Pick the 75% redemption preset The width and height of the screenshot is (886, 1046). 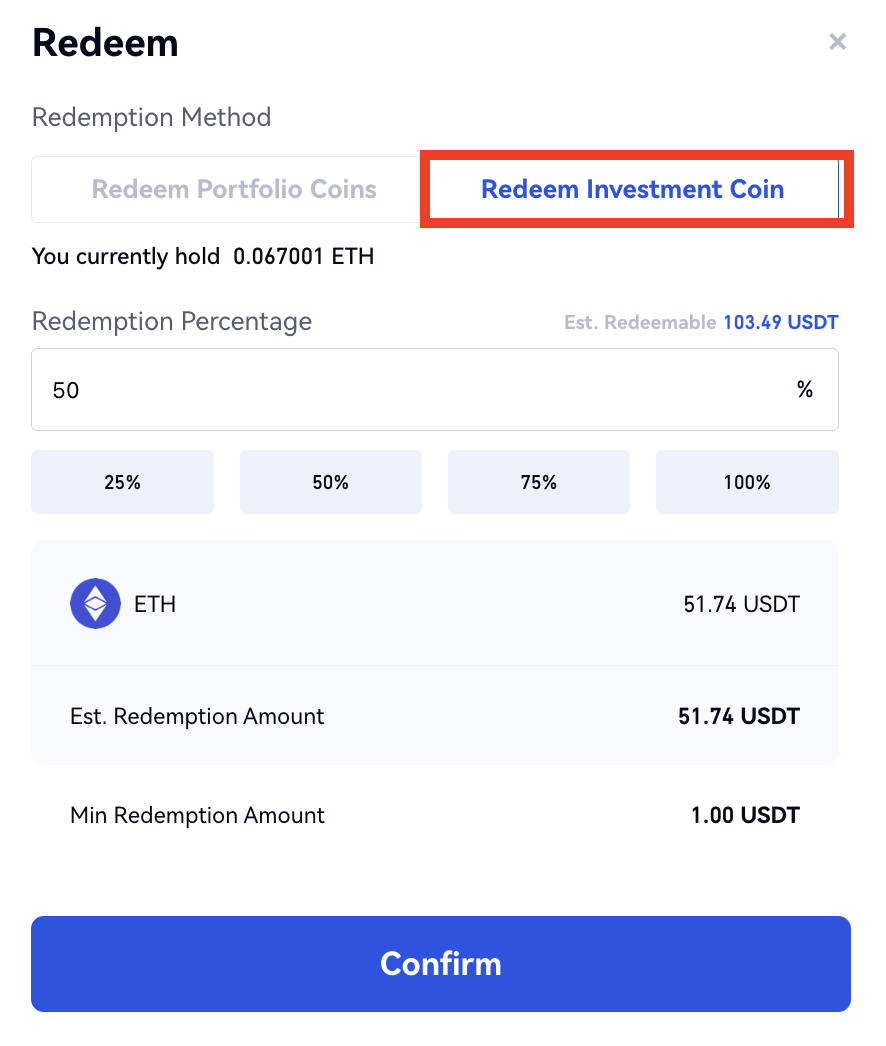538,482
